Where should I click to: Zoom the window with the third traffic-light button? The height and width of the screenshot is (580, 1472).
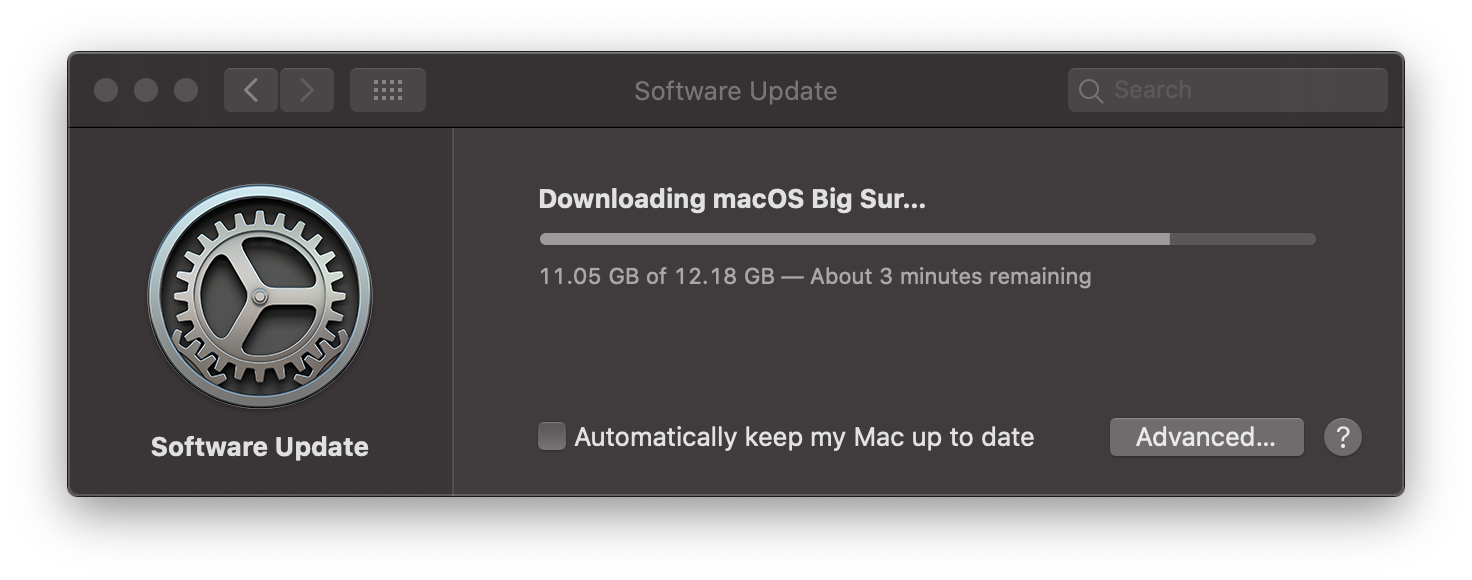186,90
